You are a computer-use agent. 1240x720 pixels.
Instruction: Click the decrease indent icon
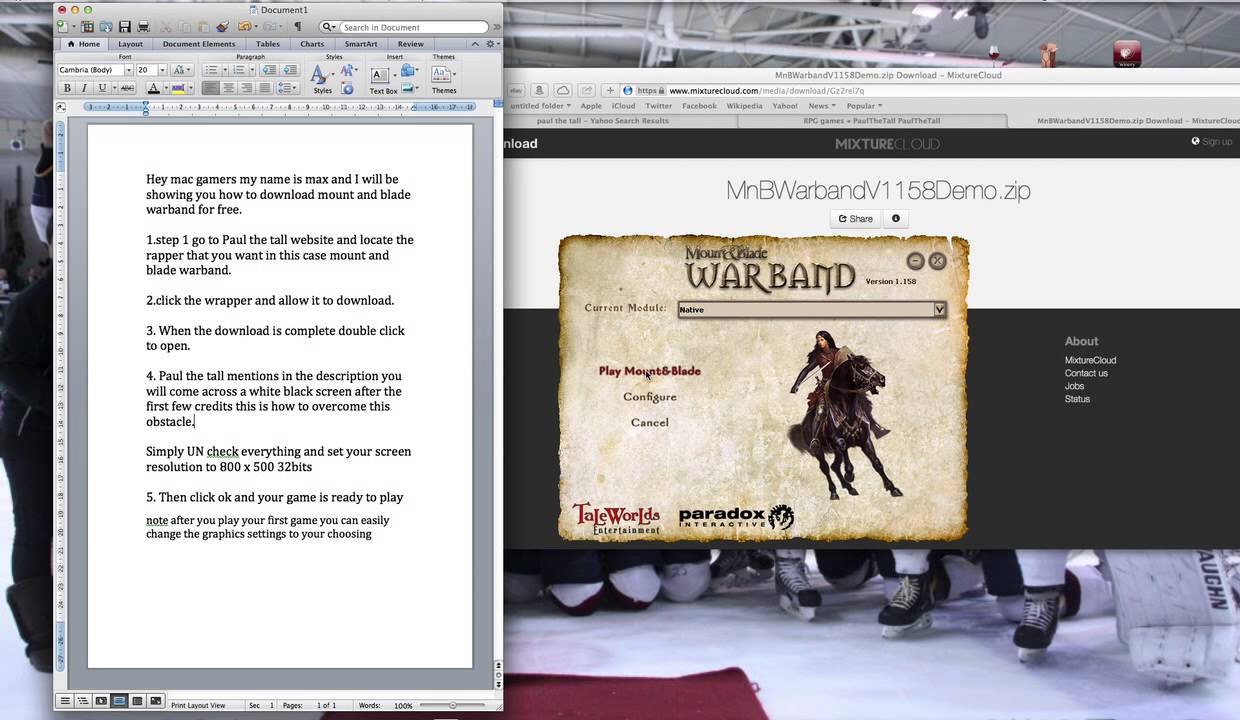pyautogui.click(x=269, y=70)
